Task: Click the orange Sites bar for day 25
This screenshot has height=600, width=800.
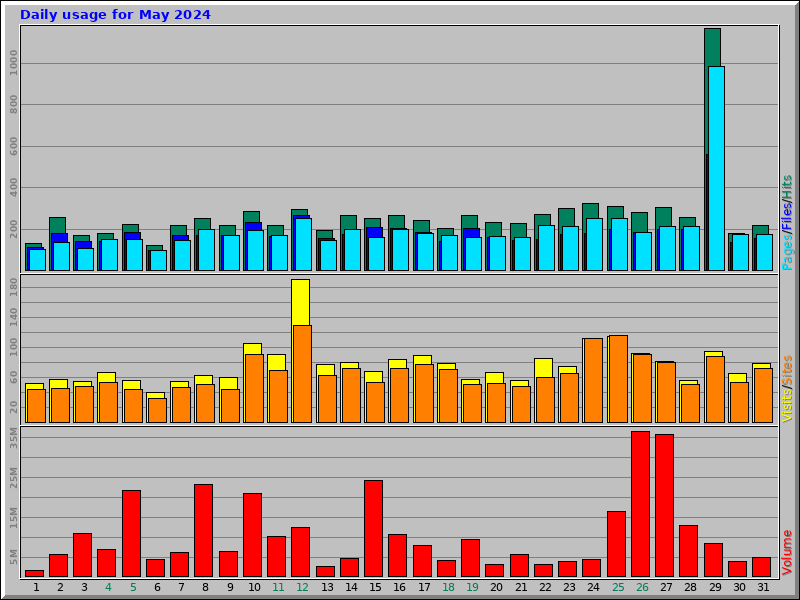Action: pos(618,379)
